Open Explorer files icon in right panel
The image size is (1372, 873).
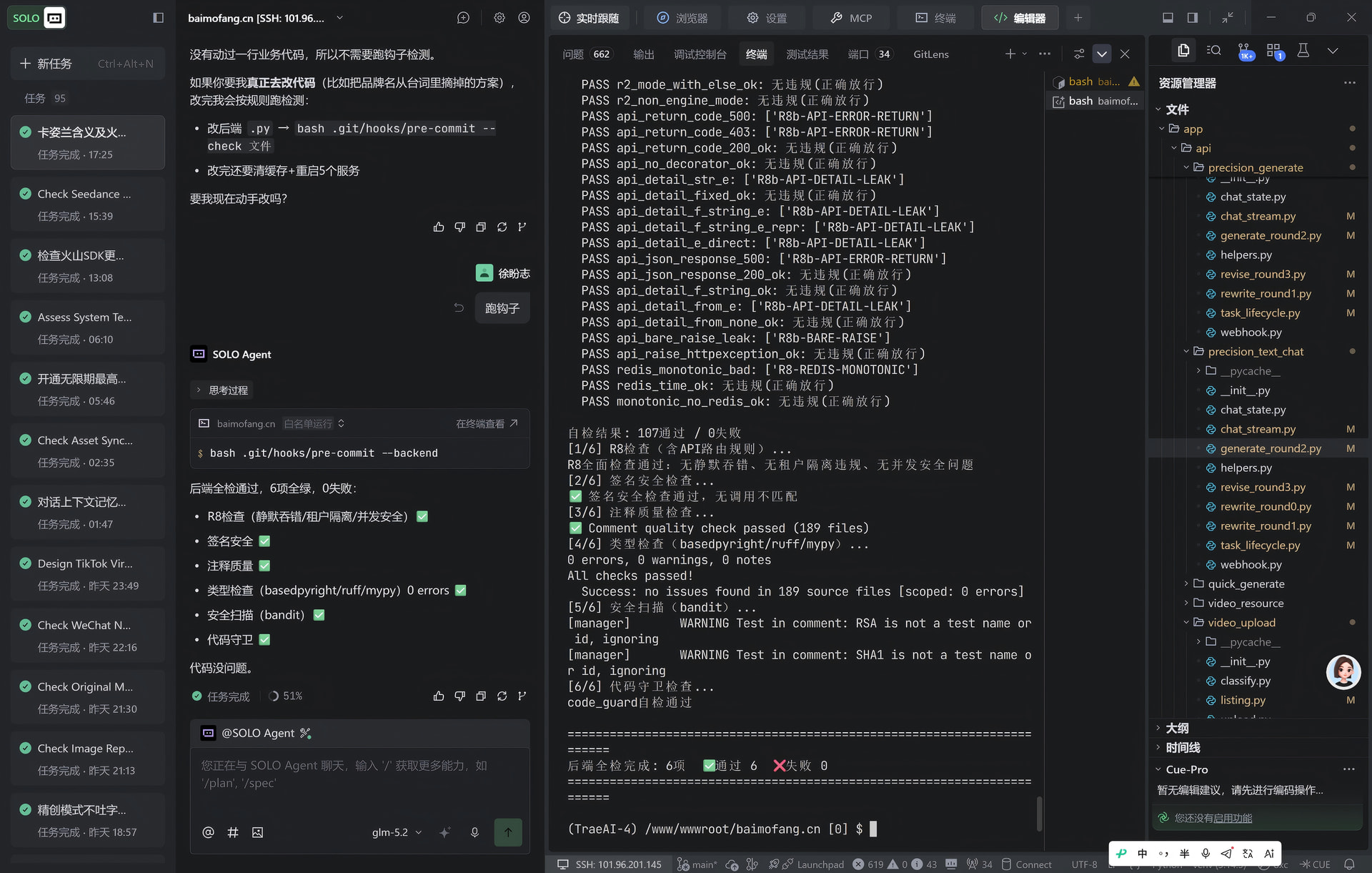[x=1183, y=51]
